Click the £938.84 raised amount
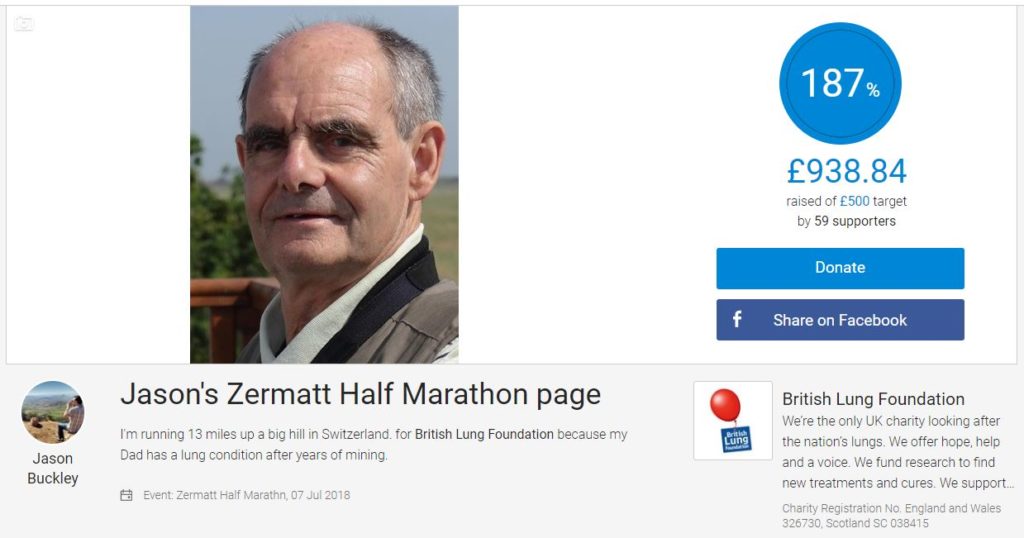 tap(846, 172)
